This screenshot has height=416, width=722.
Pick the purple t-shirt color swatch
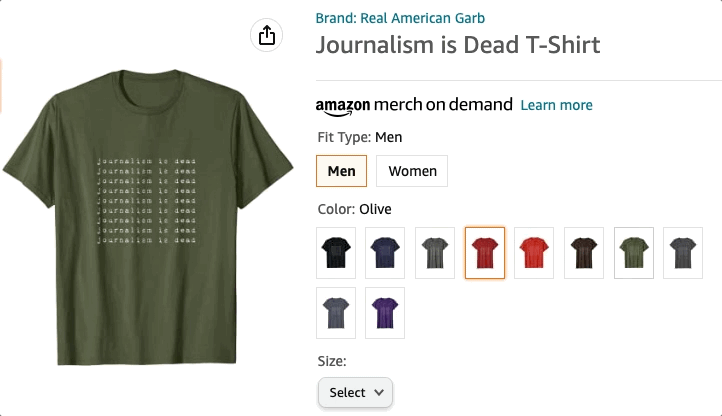pos(385,313)
